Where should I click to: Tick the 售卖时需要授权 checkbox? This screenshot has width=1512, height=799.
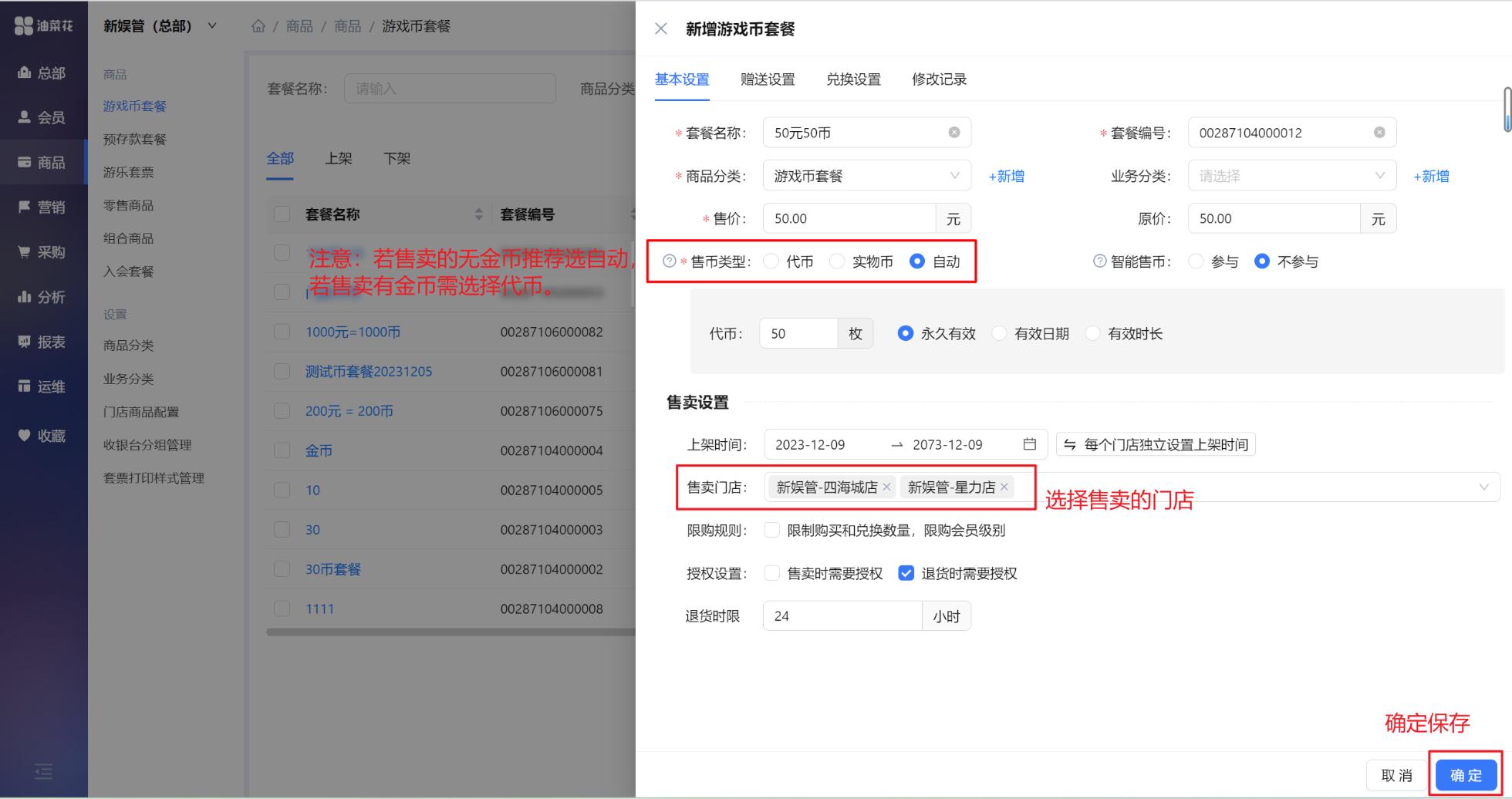tap(771, 573)
